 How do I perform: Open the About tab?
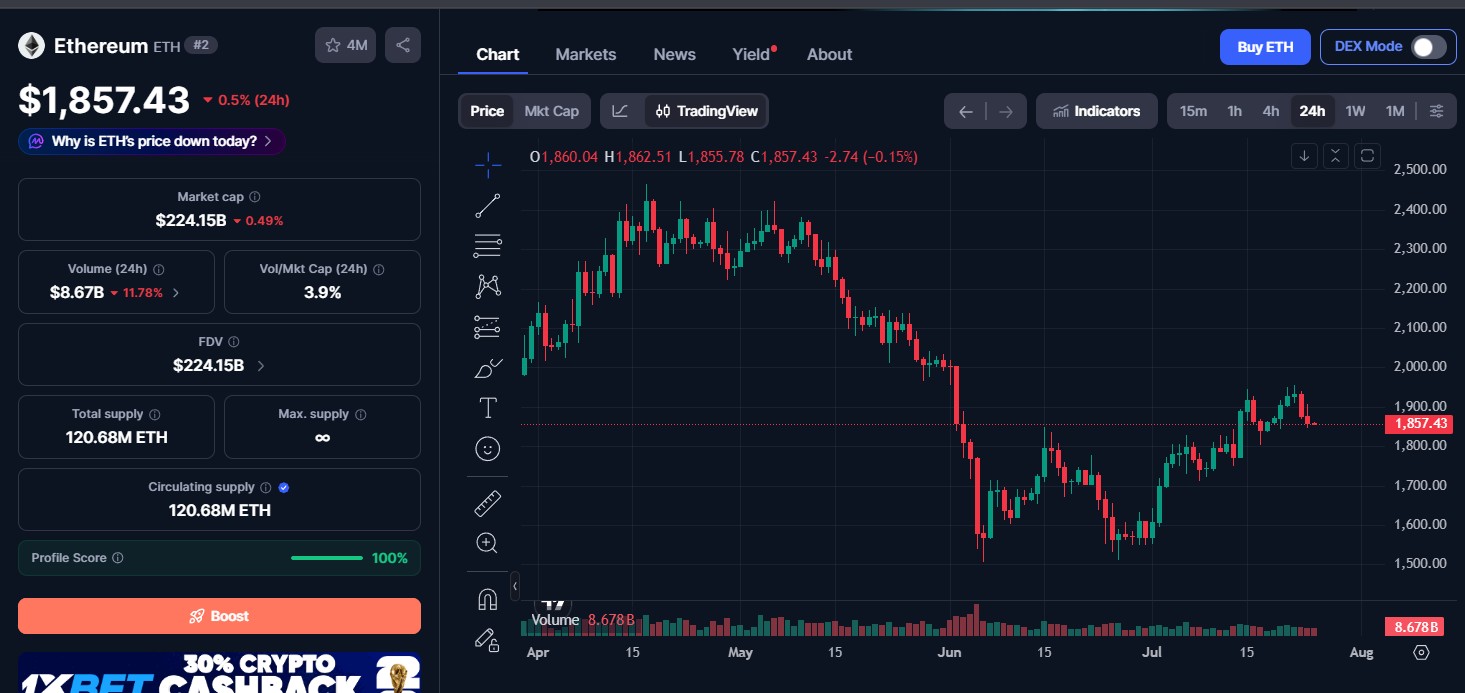click(829, 54)
